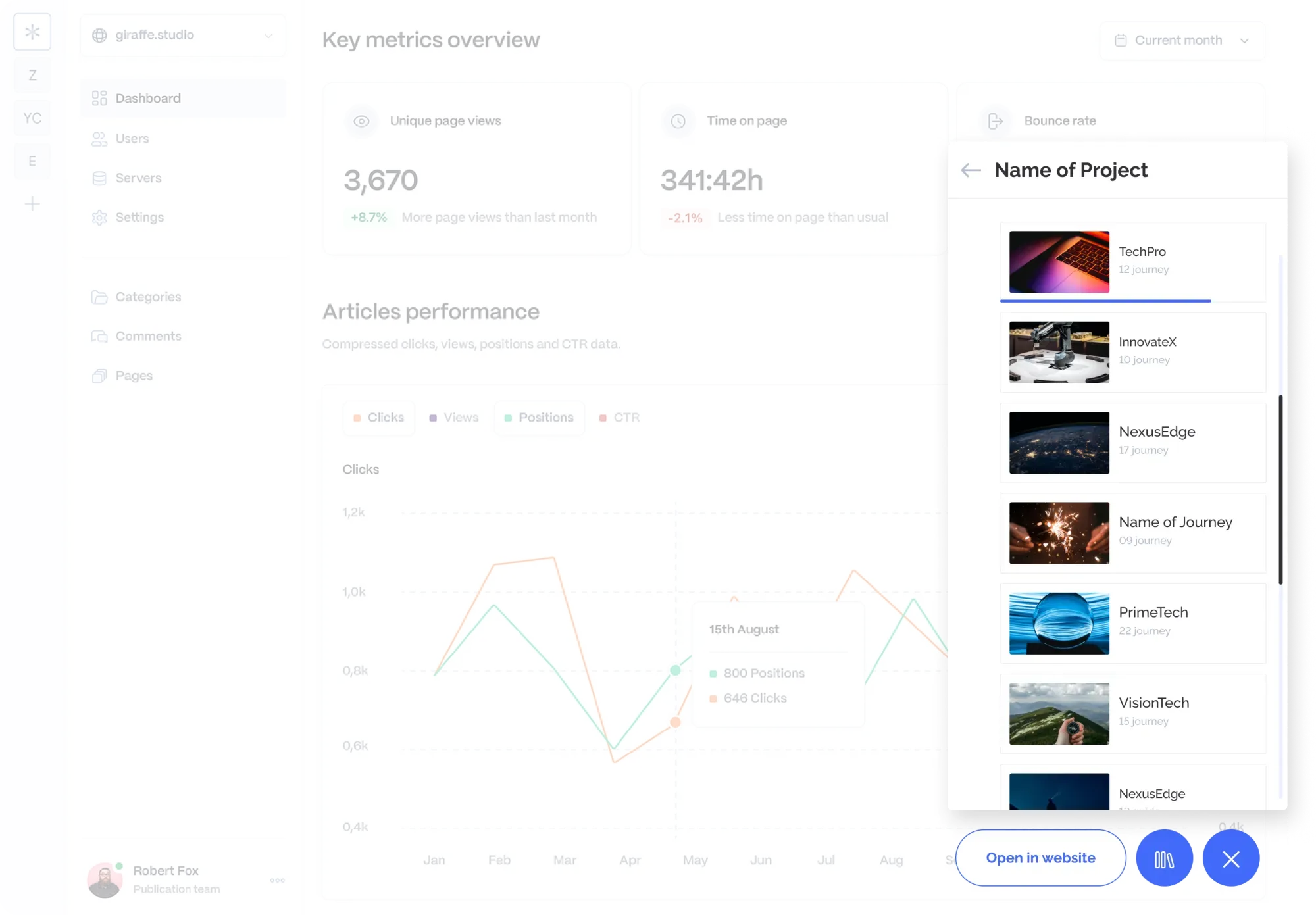Viewport: 1316px width, 915px height.
Task: Enable the CTR chart series
Action: coord(619,418)
